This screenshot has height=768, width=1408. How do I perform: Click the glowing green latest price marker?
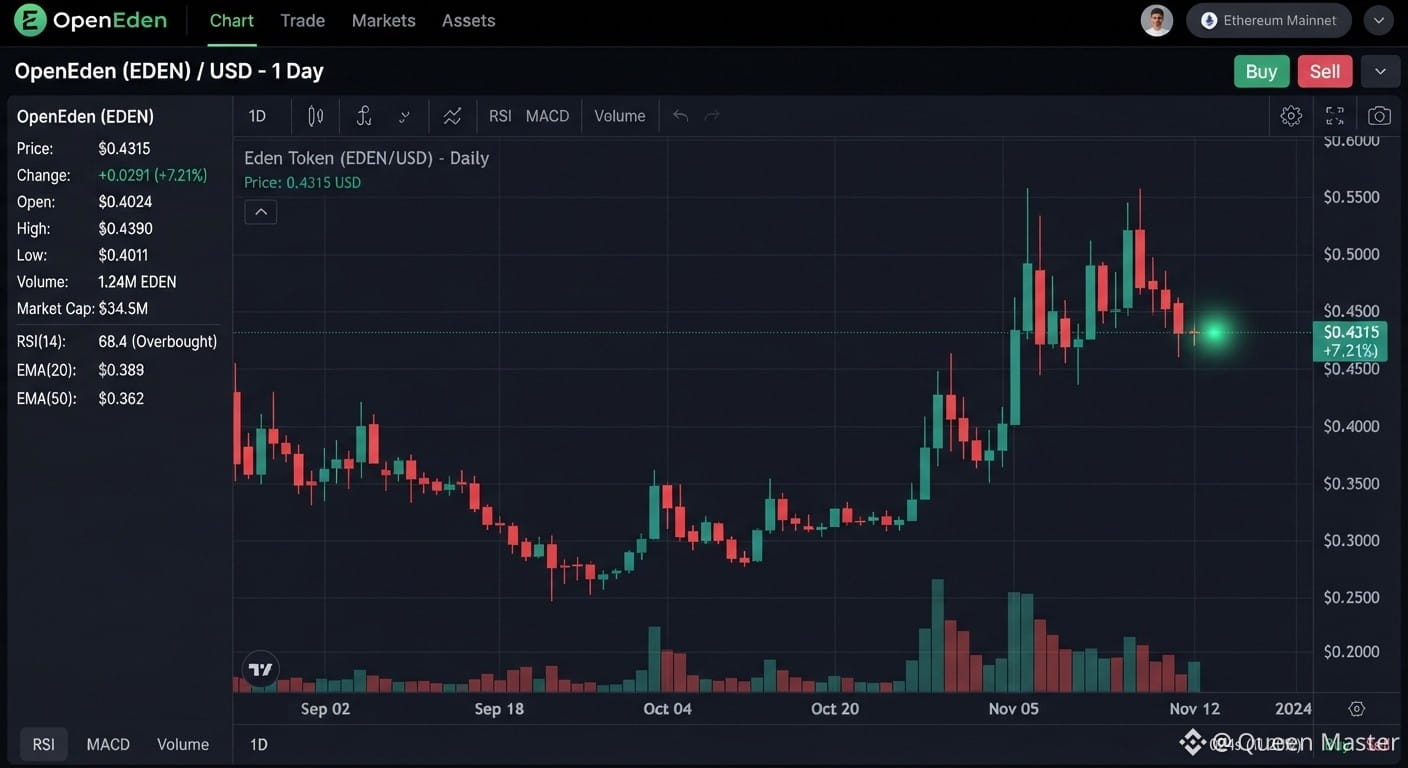click(1214, 332)
